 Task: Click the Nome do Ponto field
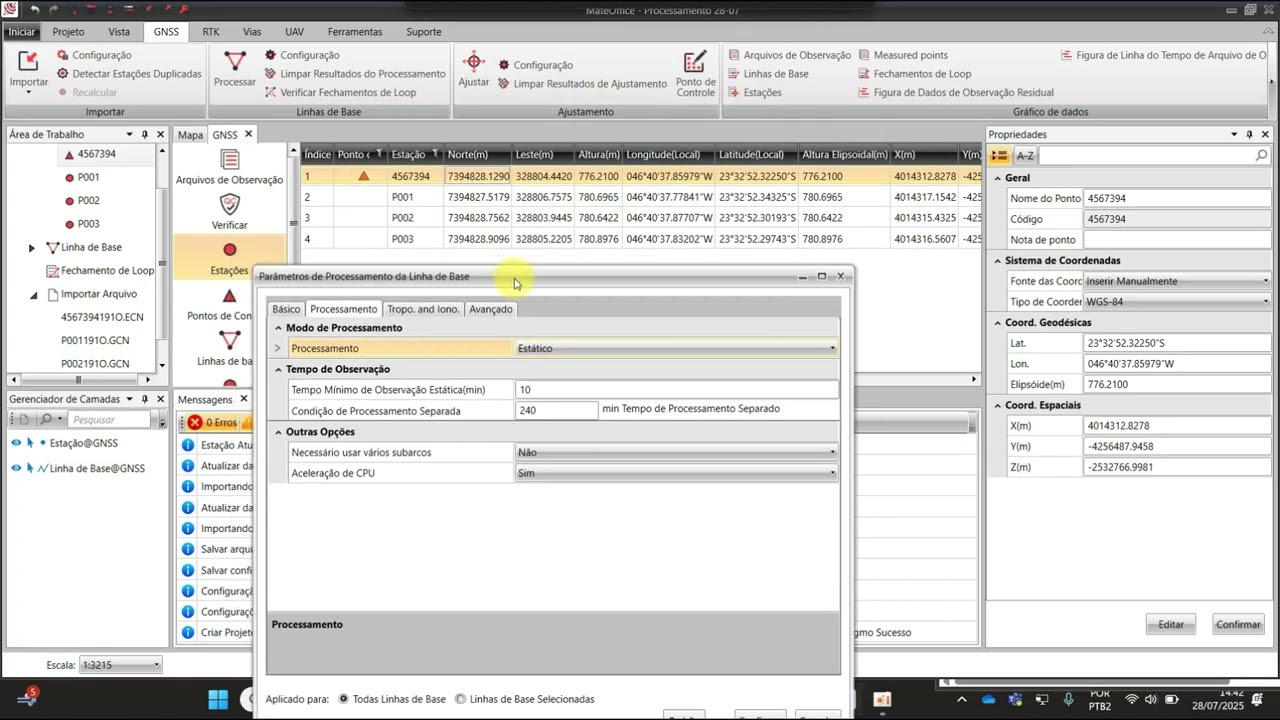(1177, 198)
